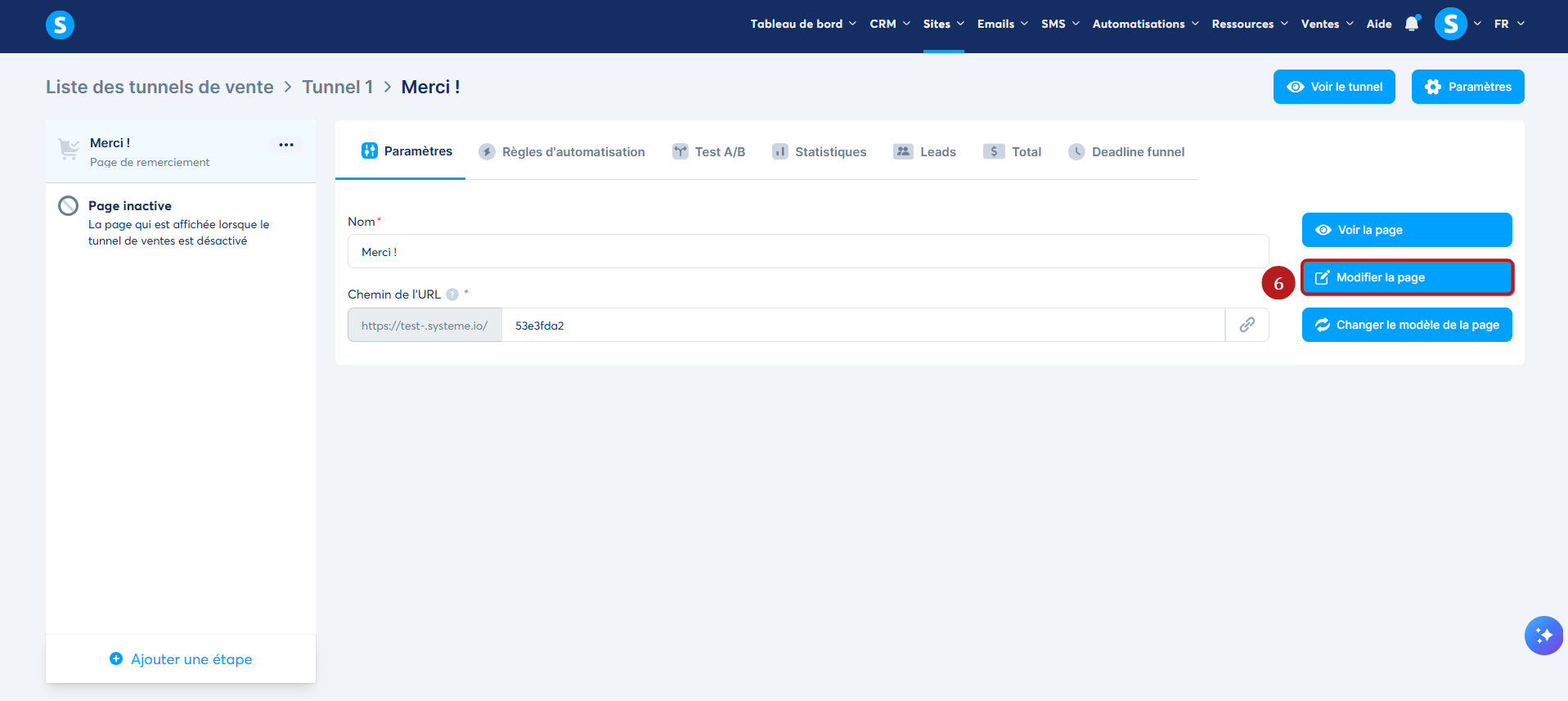Screen dimensions: 1568x701
Task: Click the shopping cart step icon
Action: pos(69,150)
